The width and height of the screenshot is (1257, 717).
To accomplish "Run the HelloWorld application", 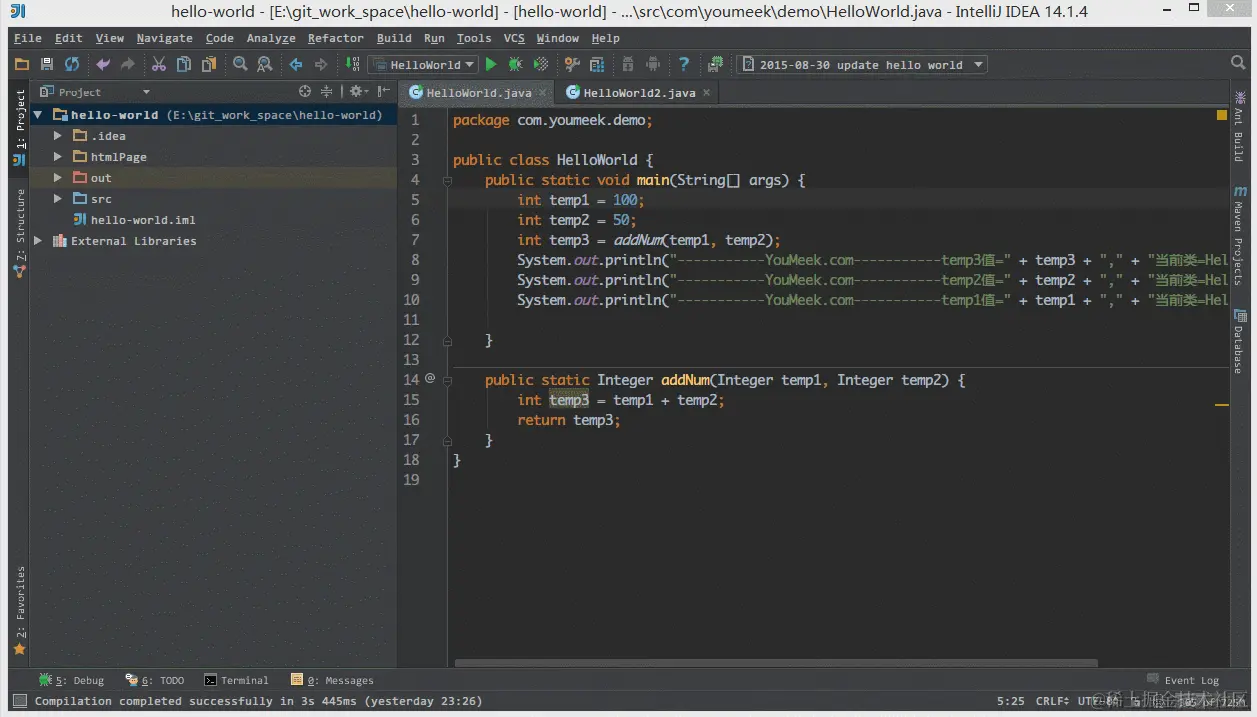I will pyautogui.click(x=492, y=63).
